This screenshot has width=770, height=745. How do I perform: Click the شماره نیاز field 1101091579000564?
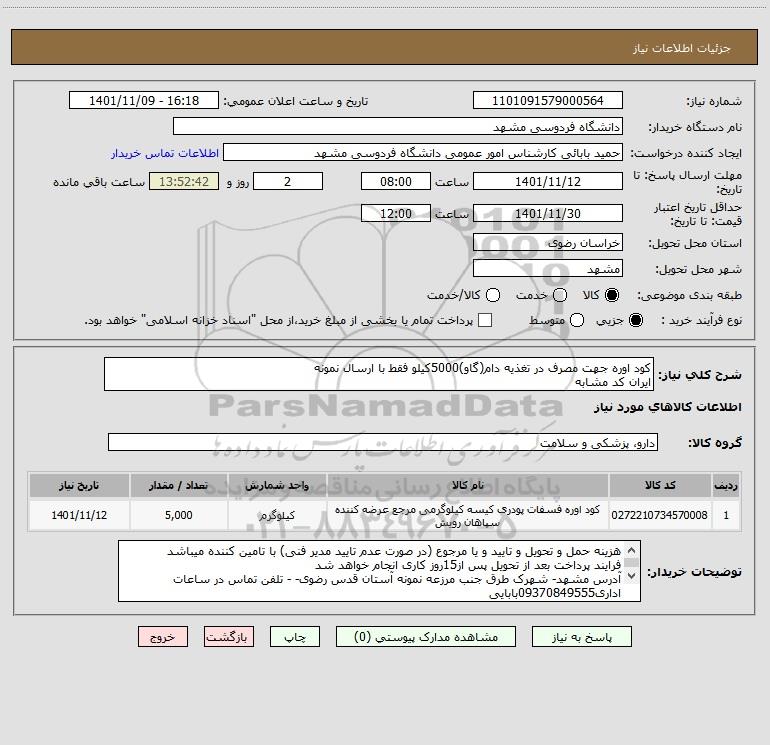[548, 100]
